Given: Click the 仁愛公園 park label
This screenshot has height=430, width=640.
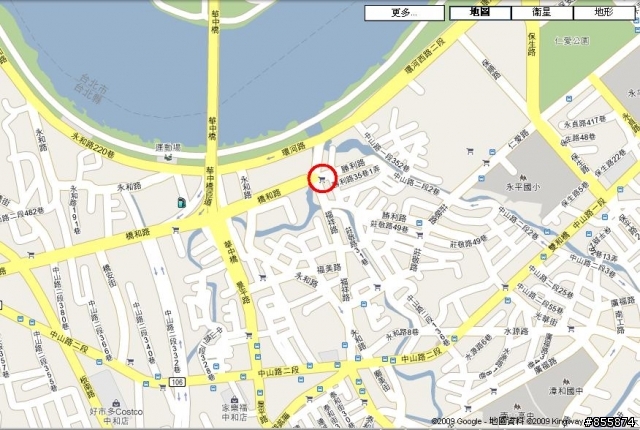Looking at the screenshot, I should click(572, 41).
